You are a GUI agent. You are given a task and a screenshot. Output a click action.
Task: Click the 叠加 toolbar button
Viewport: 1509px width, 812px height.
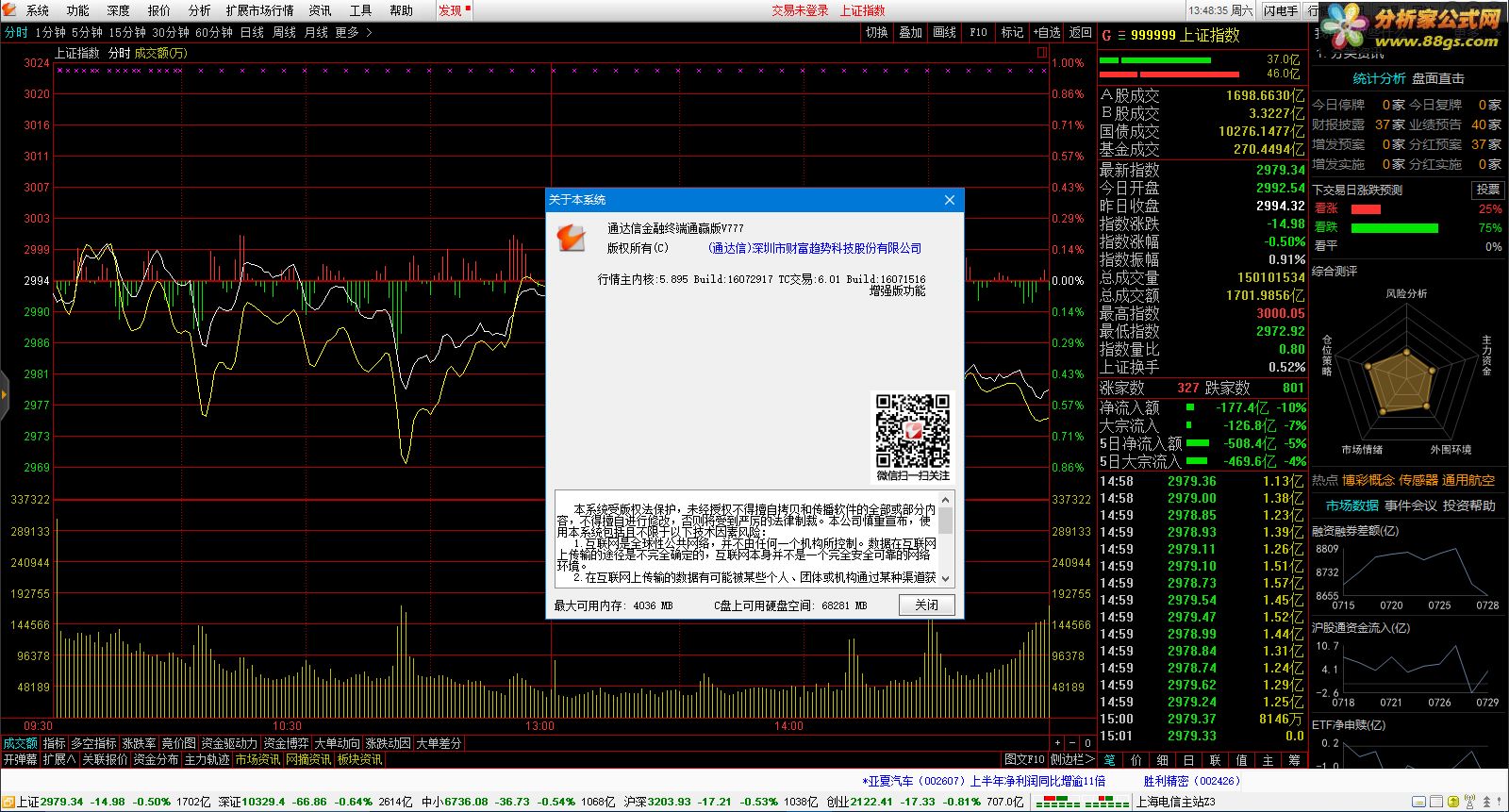point(911,32)
